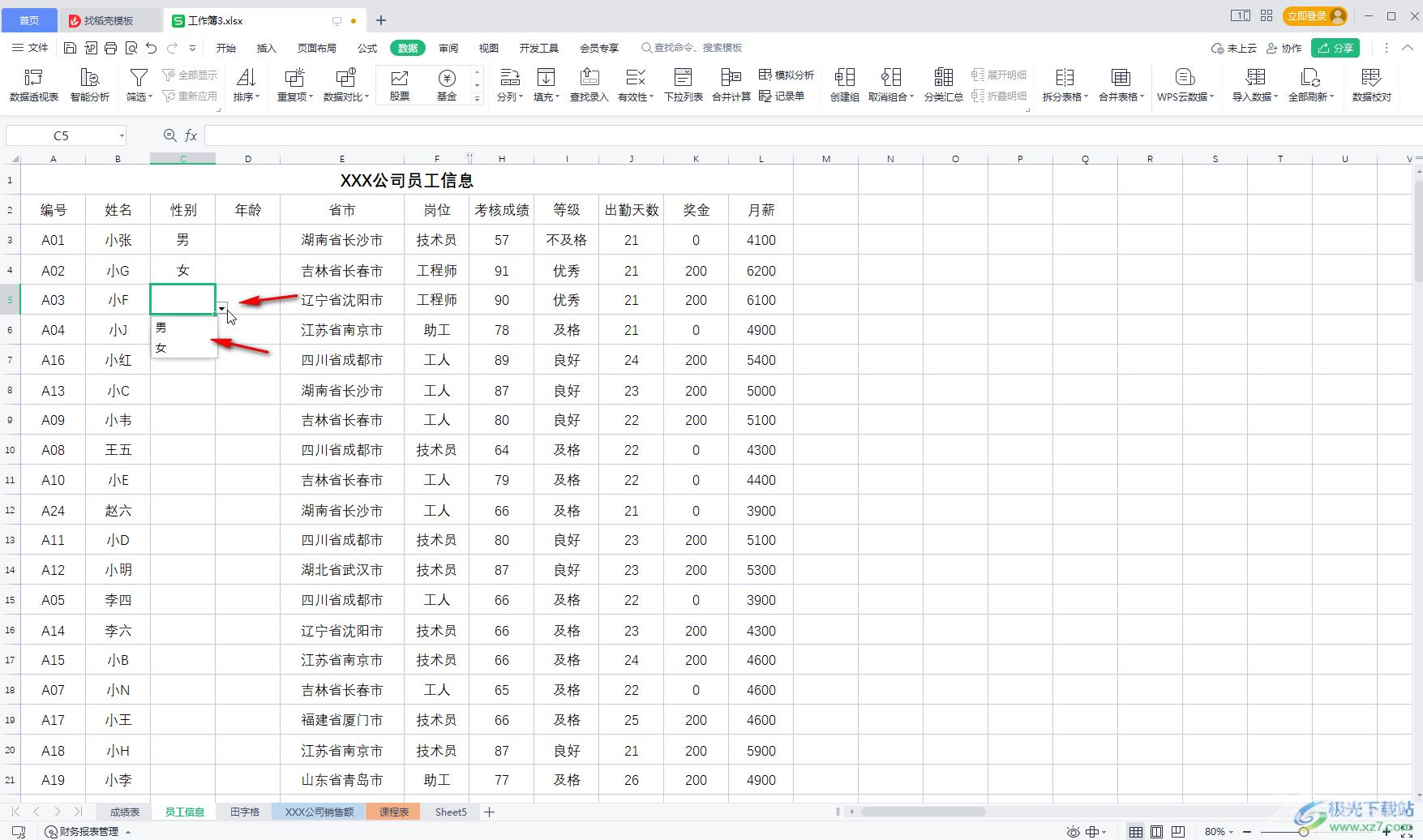Open the 文件 file menu
This screenshot has height=840, width=1423.
click(30, 48)
